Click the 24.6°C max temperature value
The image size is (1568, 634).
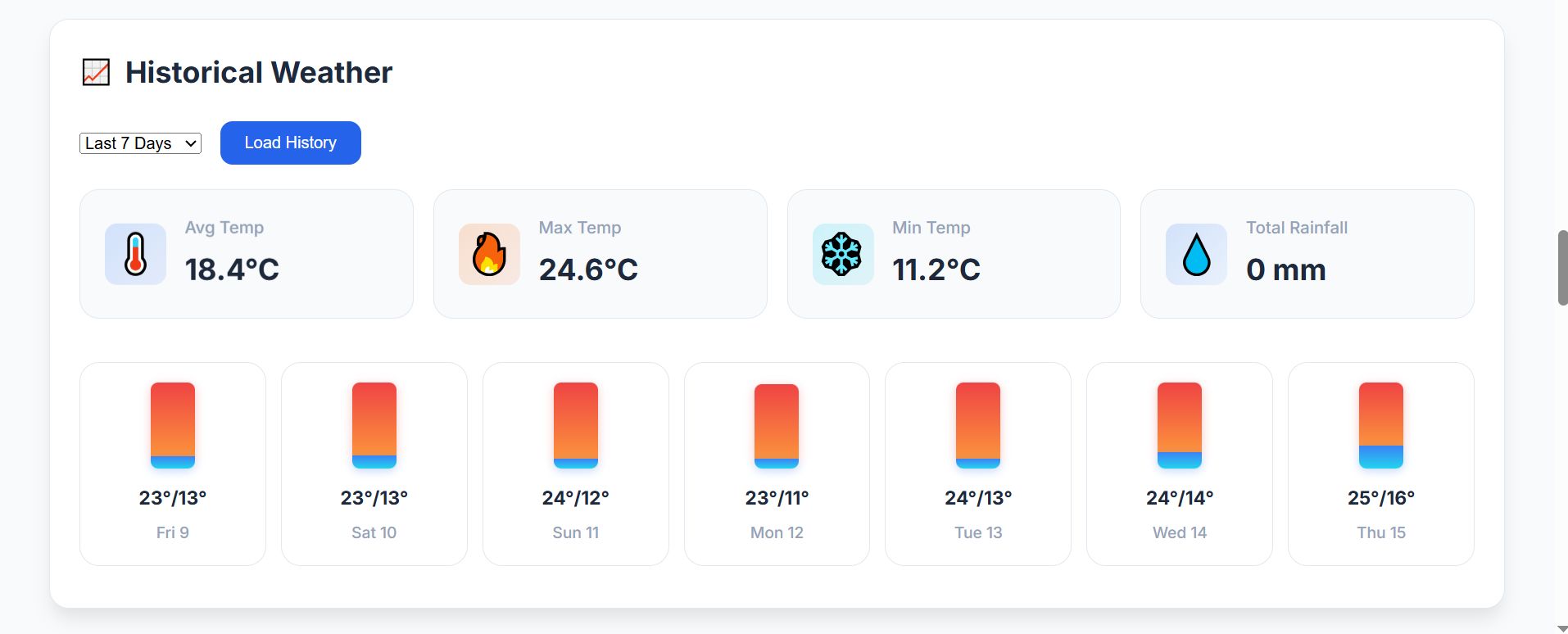(588, 269)
